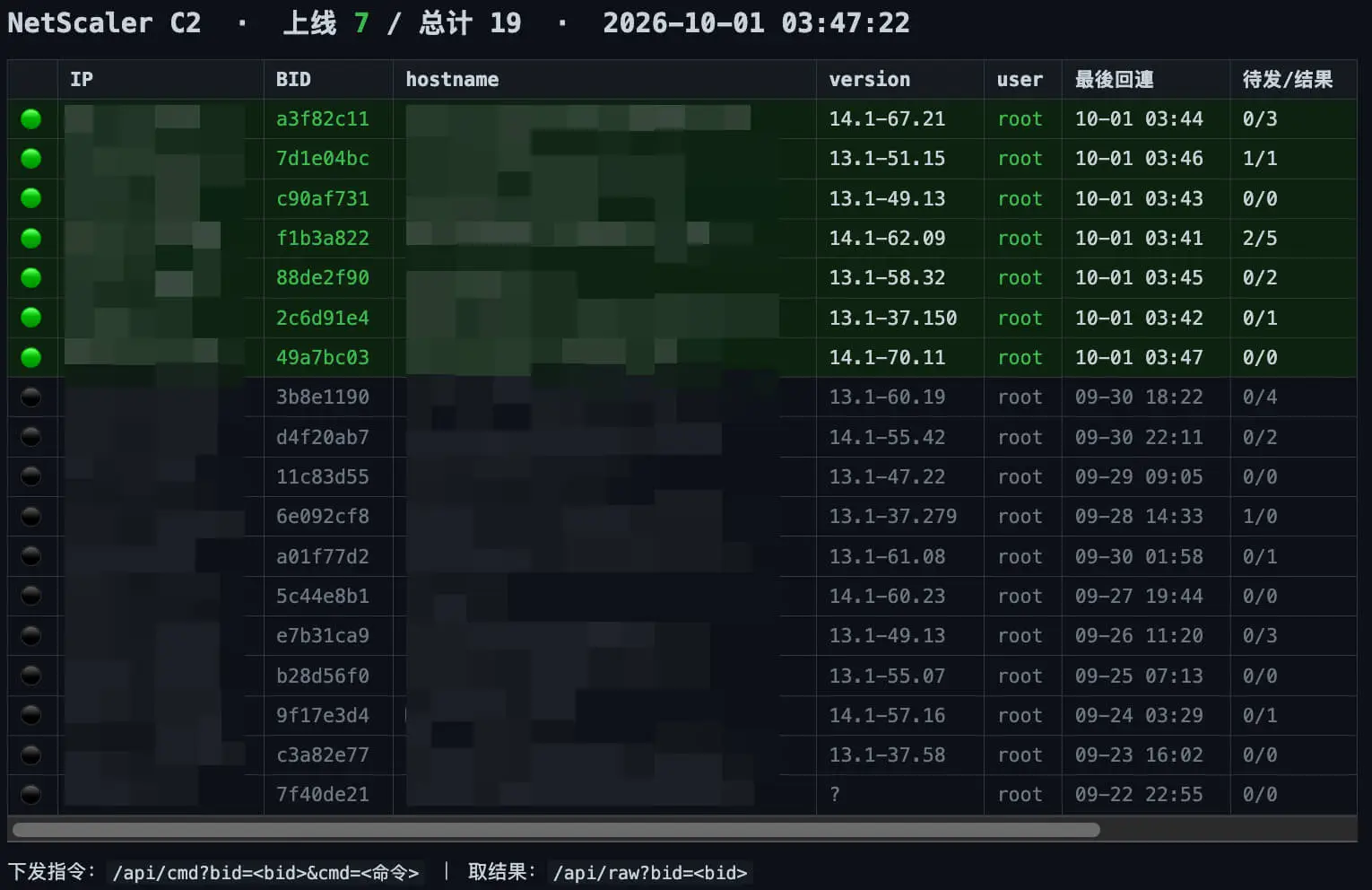This screenshot has height=890, width=1372.
Task: Click the horizontal scrollbar under the table
Action: [556, 830]
